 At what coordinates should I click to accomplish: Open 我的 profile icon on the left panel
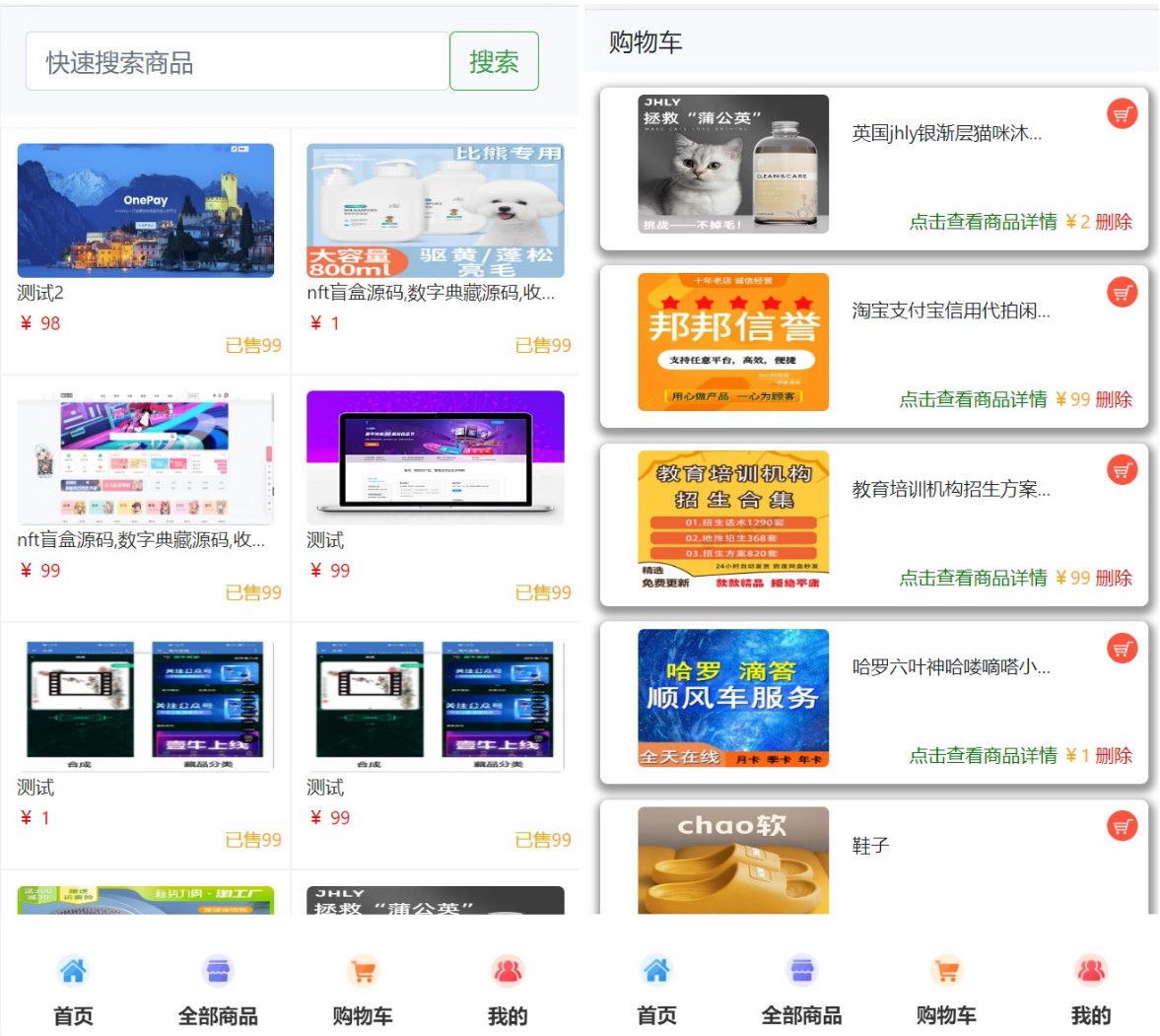(507, 971)
